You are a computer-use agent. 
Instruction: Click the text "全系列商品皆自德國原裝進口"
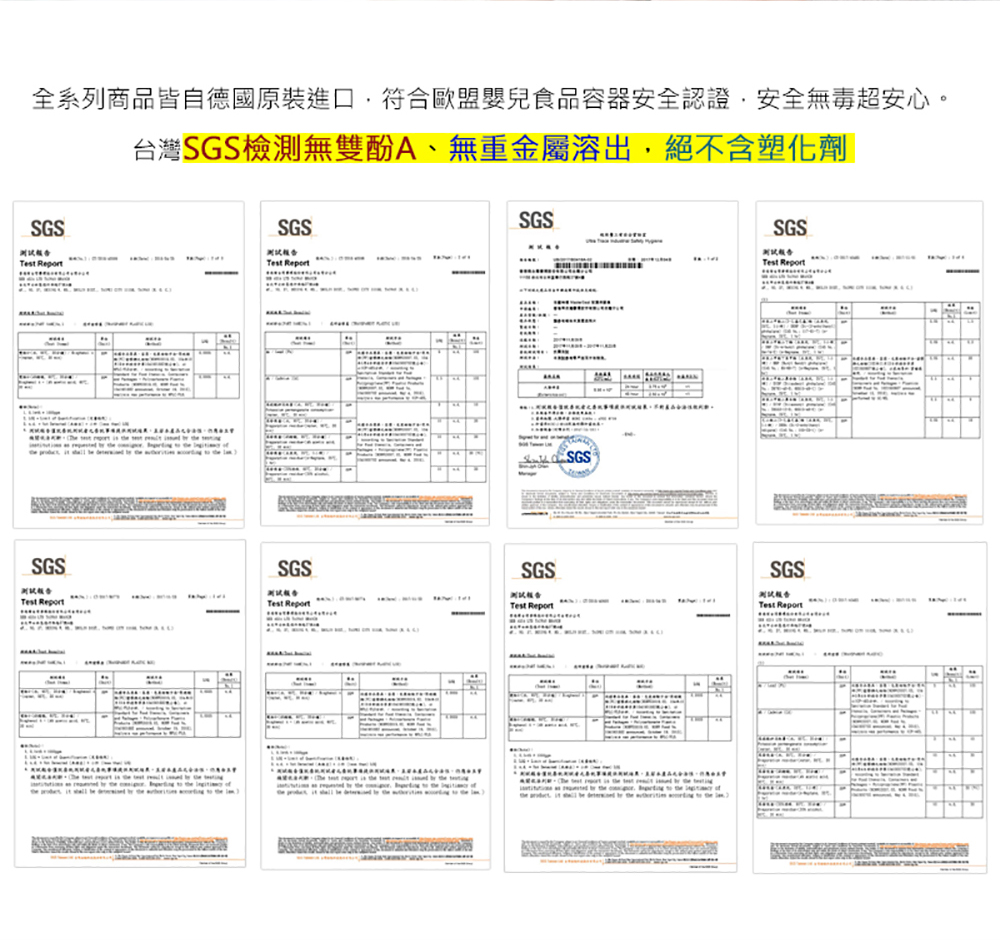(193, 99)
